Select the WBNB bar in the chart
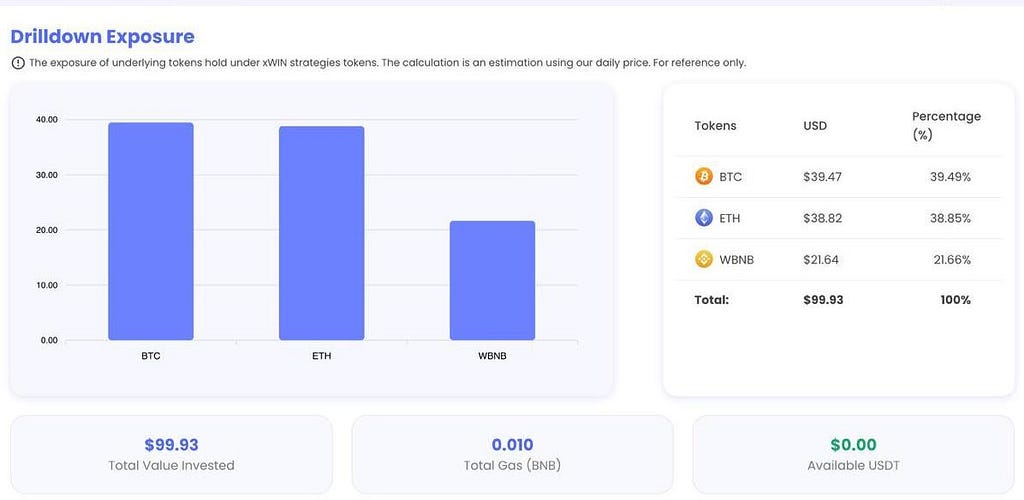Screen dimensions: 1024x500 [492, 281]
